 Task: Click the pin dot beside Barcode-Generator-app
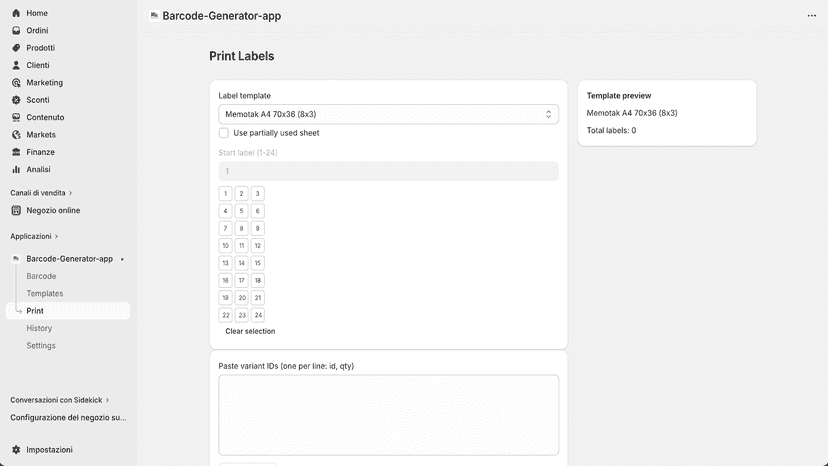click(122, 259)
